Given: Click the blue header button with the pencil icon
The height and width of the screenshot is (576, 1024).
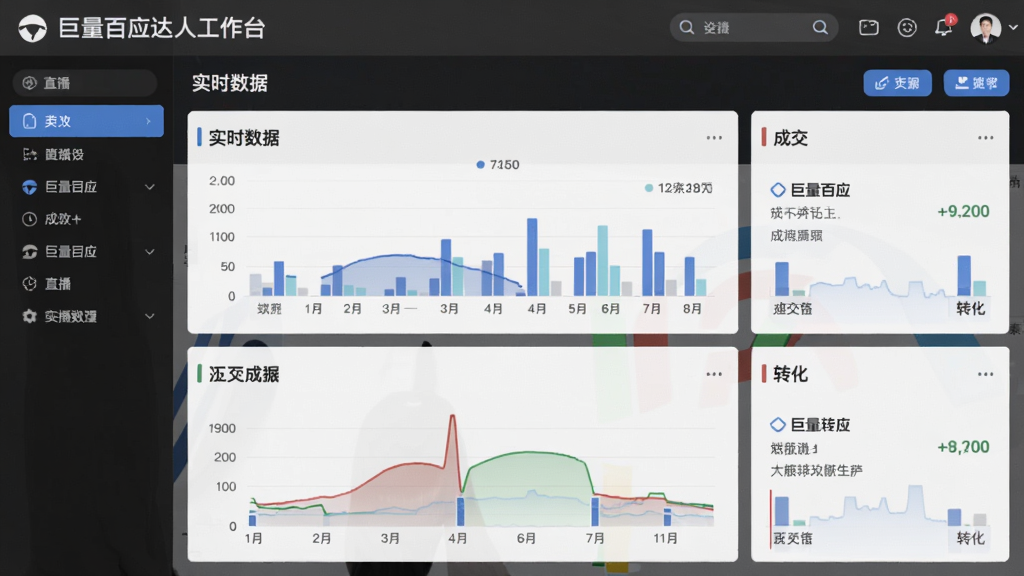Looking at the screenshot, I should click(897, 83).
